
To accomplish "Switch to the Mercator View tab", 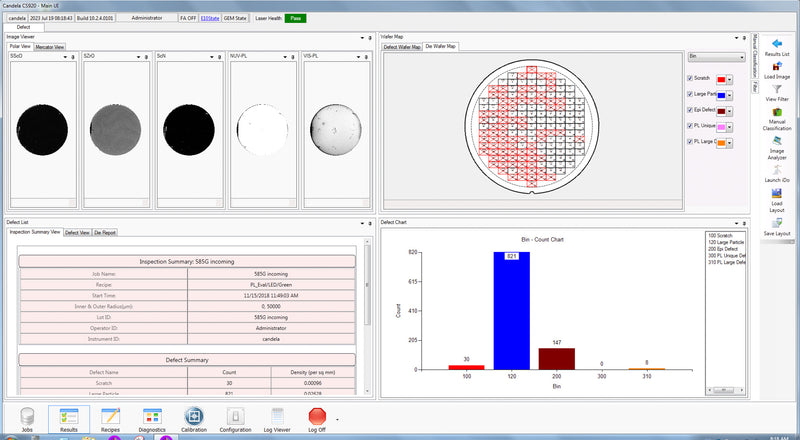I will click(50, 47).
